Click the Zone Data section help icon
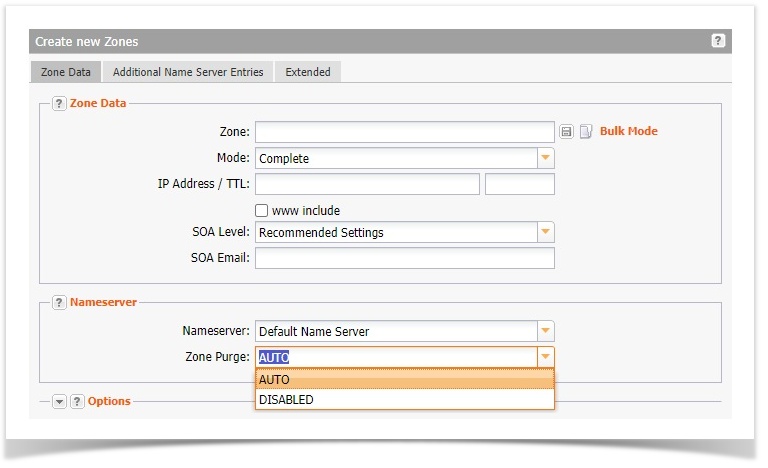Screen dimensions: 768x468 coord(59,103)
